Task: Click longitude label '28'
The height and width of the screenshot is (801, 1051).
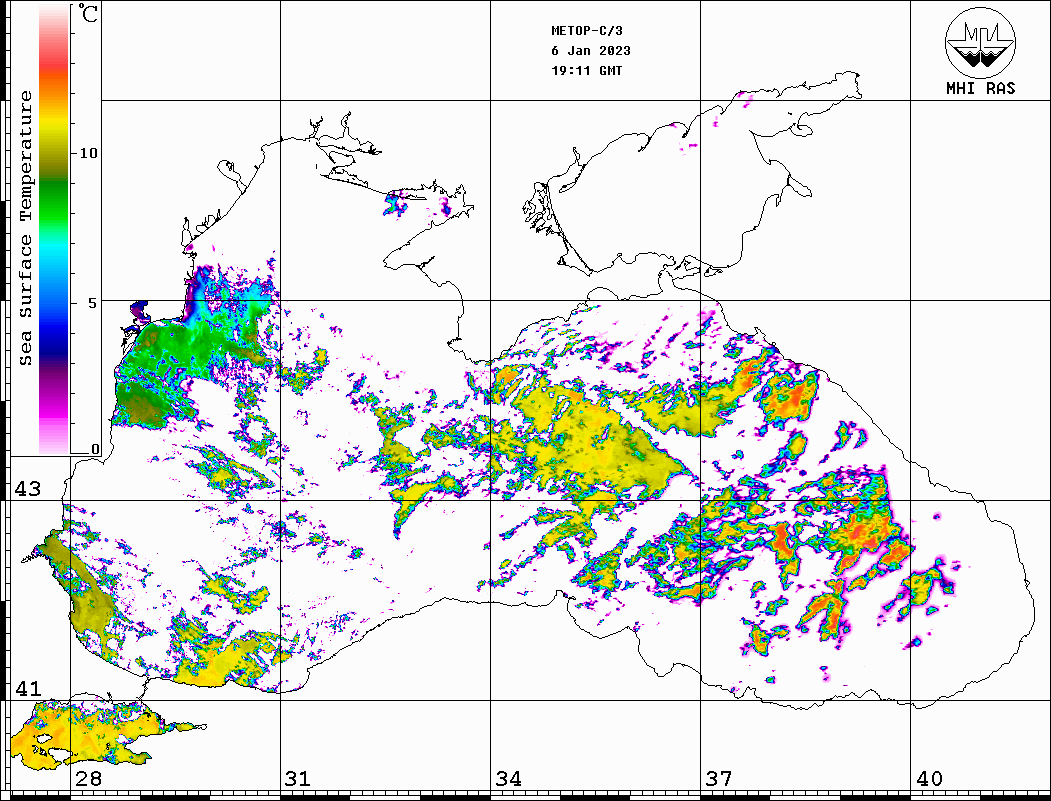Action: pyautogui.click(x=88, y=779)
